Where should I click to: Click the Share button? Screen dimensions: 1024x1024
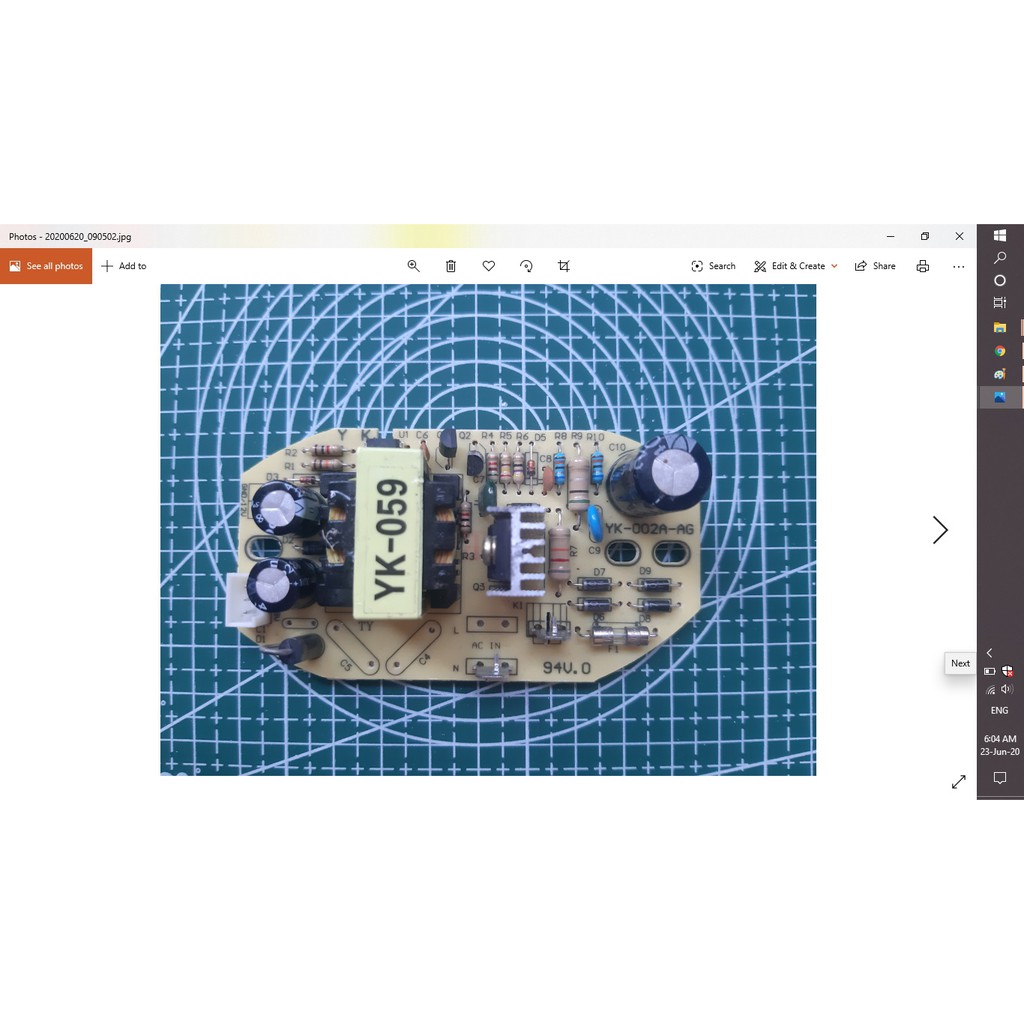[875, 266]
